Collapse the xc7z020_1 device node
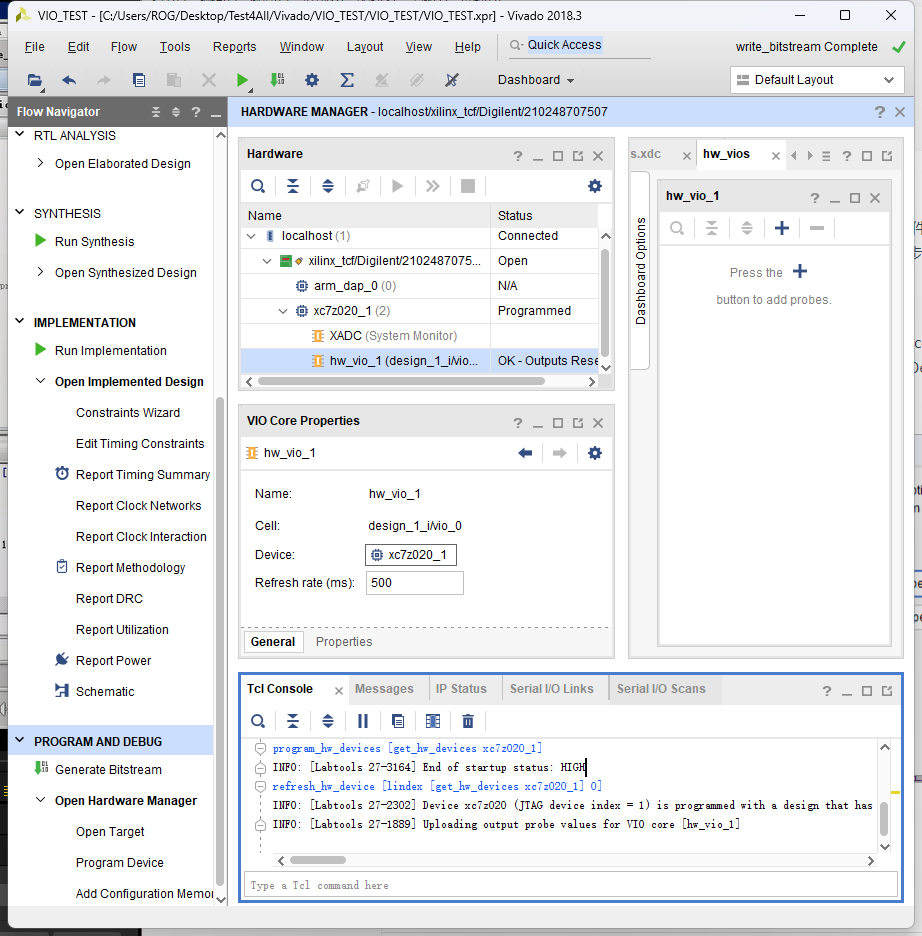This screenshot has height=936, width=922. coord(283,311)
